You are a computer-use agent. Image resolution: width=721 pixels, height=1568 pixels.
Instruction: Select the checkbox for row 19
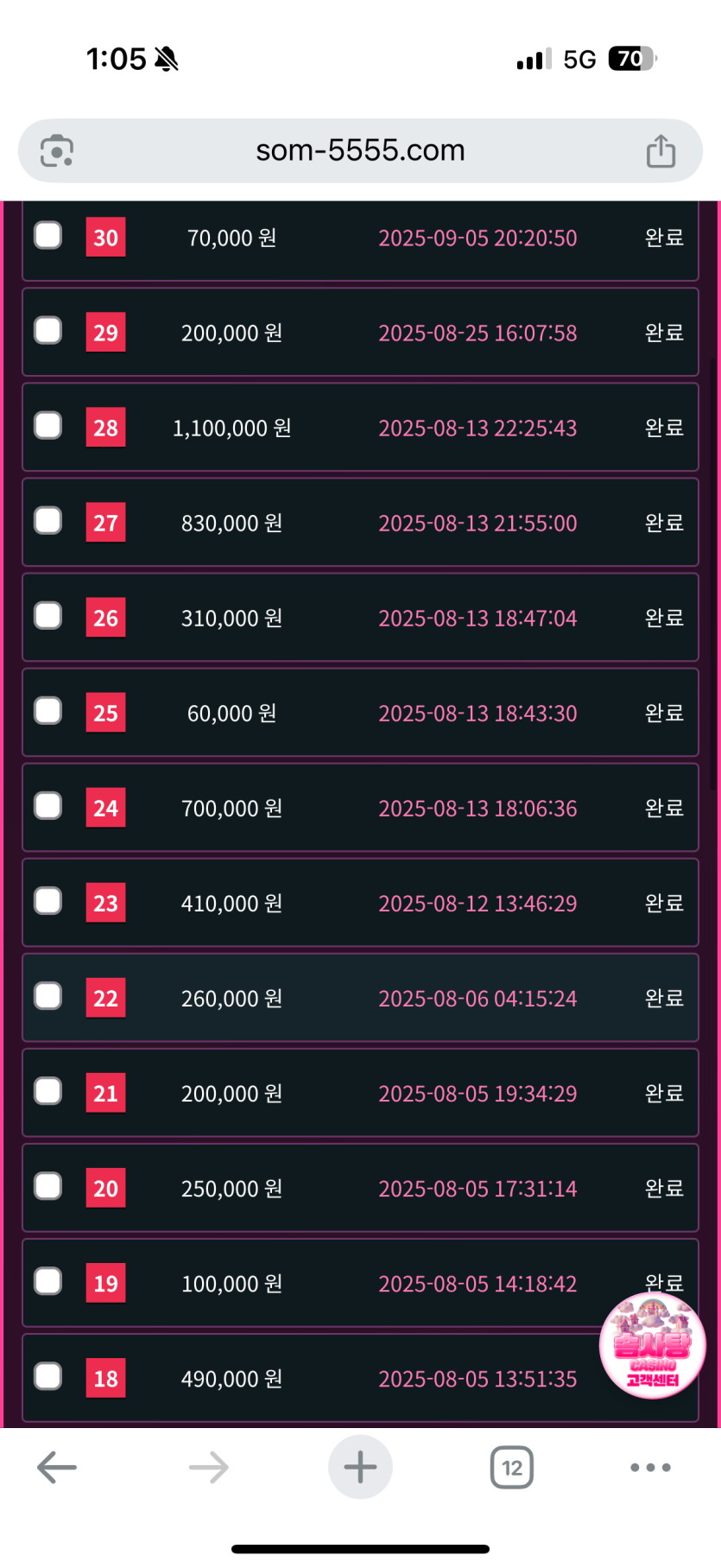48,1281
